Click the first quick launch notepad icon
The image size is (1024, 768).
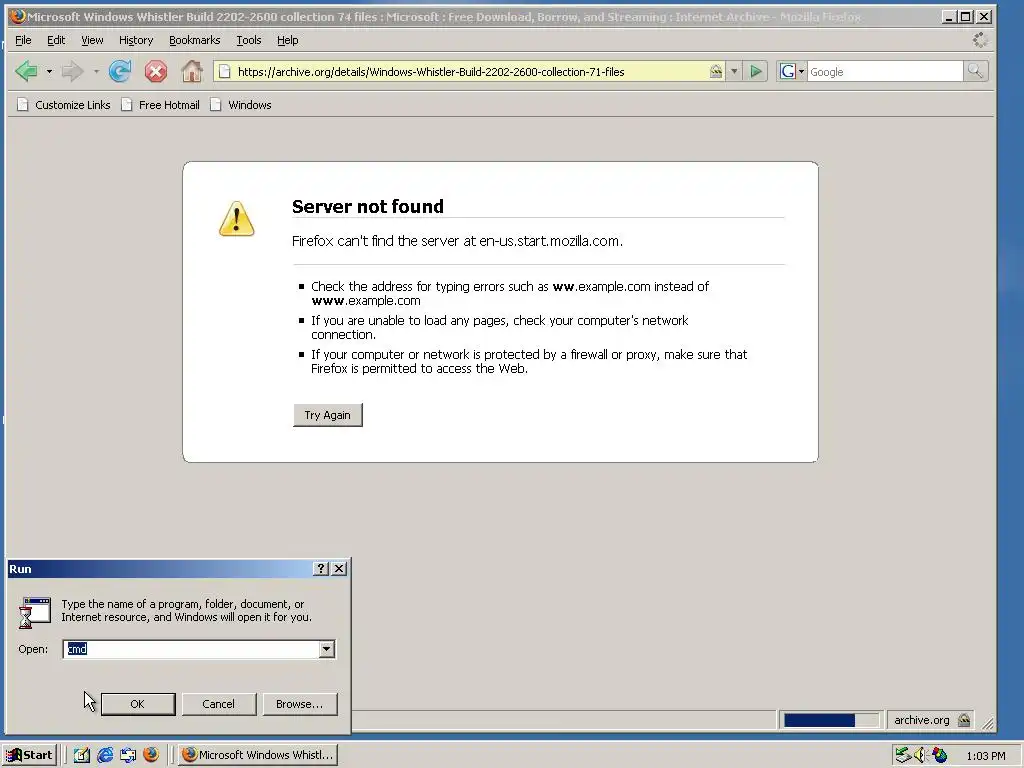[82, 755]
